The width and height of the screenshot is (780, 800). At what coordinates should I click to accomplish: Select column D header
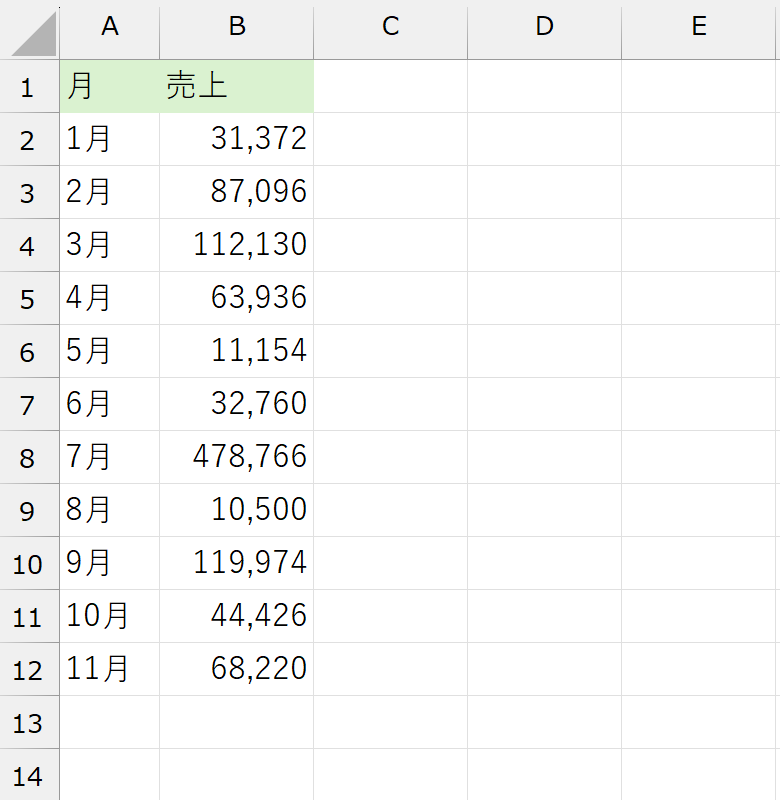[544, 28]
